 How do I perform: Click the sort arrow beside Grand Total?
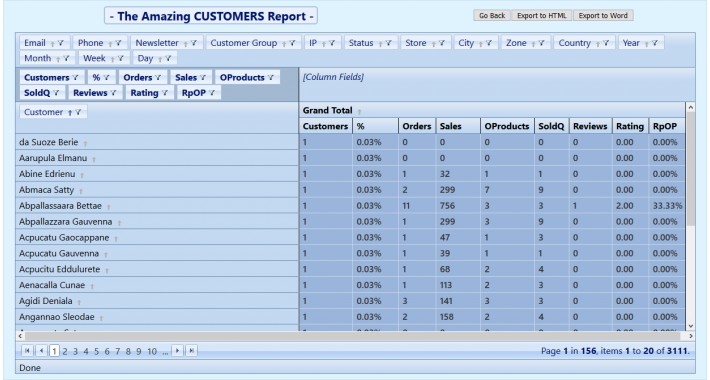click(x=360, y=111)
